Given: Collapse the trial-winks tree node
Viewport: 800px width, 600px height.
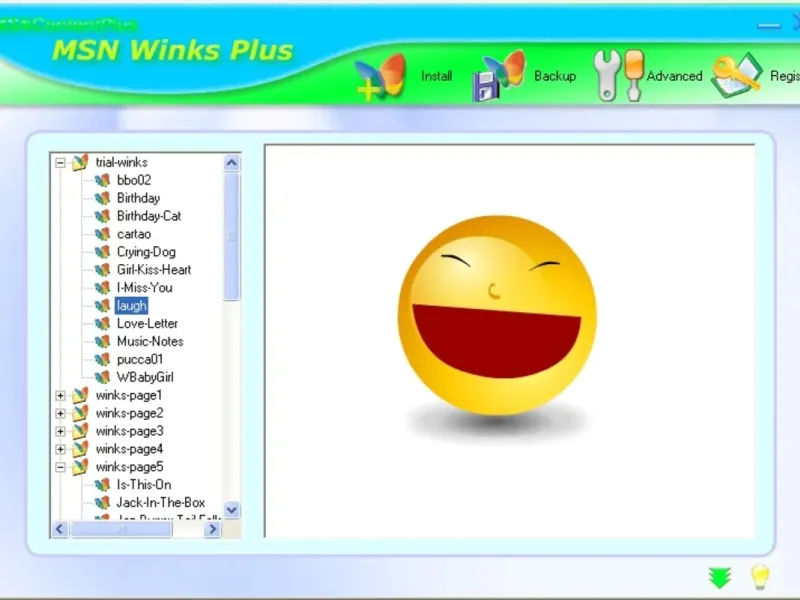Looking at the screenshot, I should coord(60,163).
